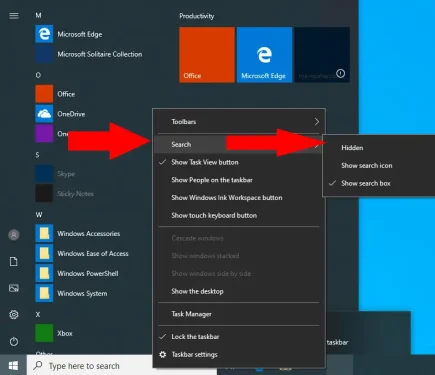Open Power options icon in Start sidebar
This screenshot has width=435, height=375.
tap(14, 341)
